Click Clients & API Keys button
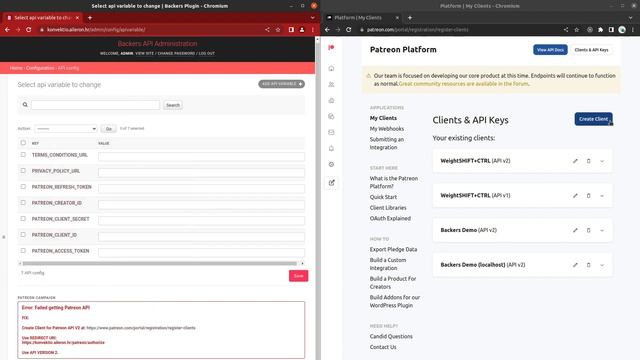The image size is (640, 360). pos(591,50)
